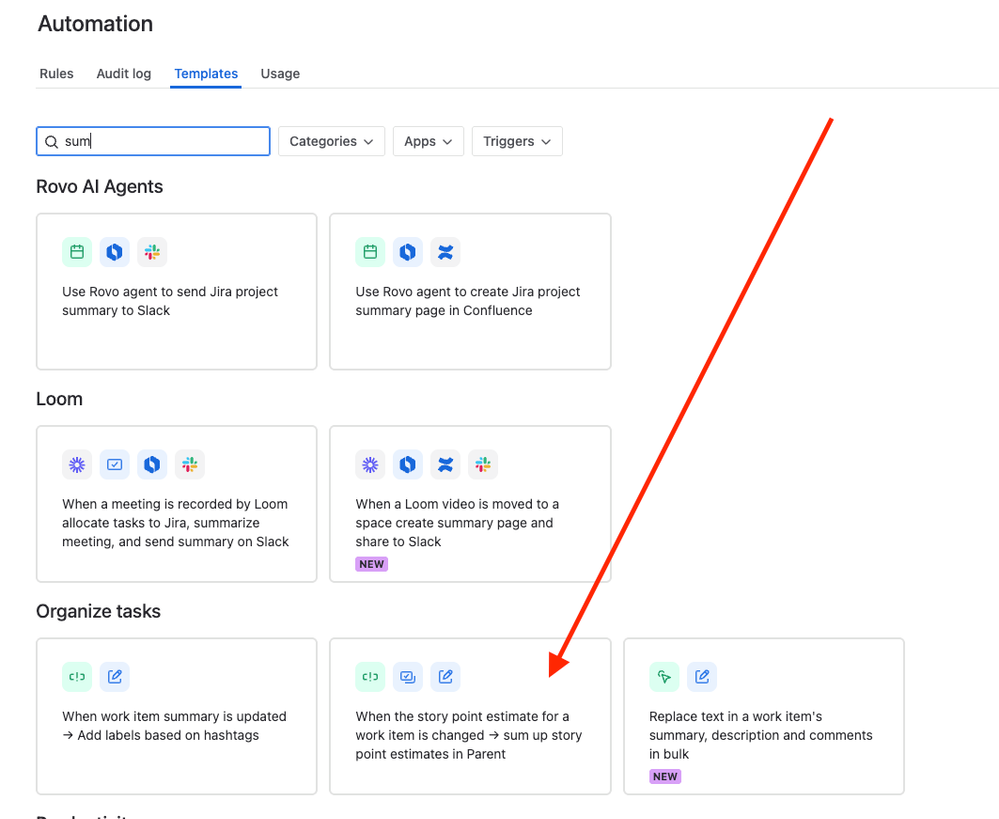The height and width of the screenshot is (819, 999).
Task: Open the Usage tab
Action: 280,73
